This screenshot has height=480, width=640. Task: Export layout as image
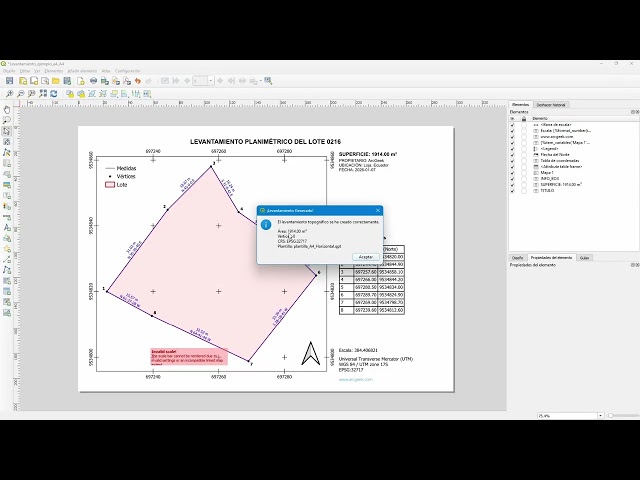point(104,81)
